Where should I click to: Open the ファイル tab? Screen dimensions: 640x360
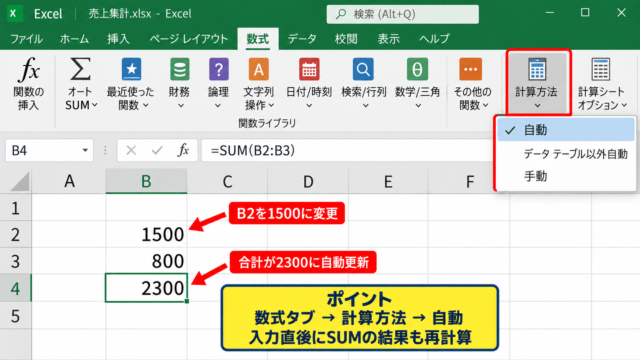click(26, 39)
